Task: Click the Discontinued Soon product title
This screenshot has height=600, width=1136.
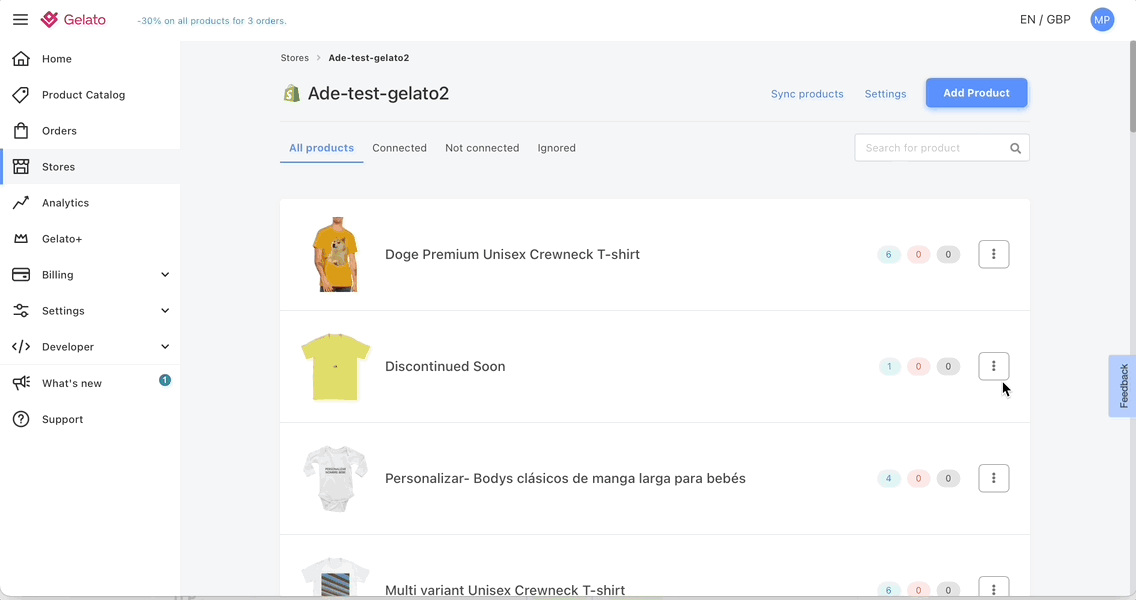Action: point(445,366)
